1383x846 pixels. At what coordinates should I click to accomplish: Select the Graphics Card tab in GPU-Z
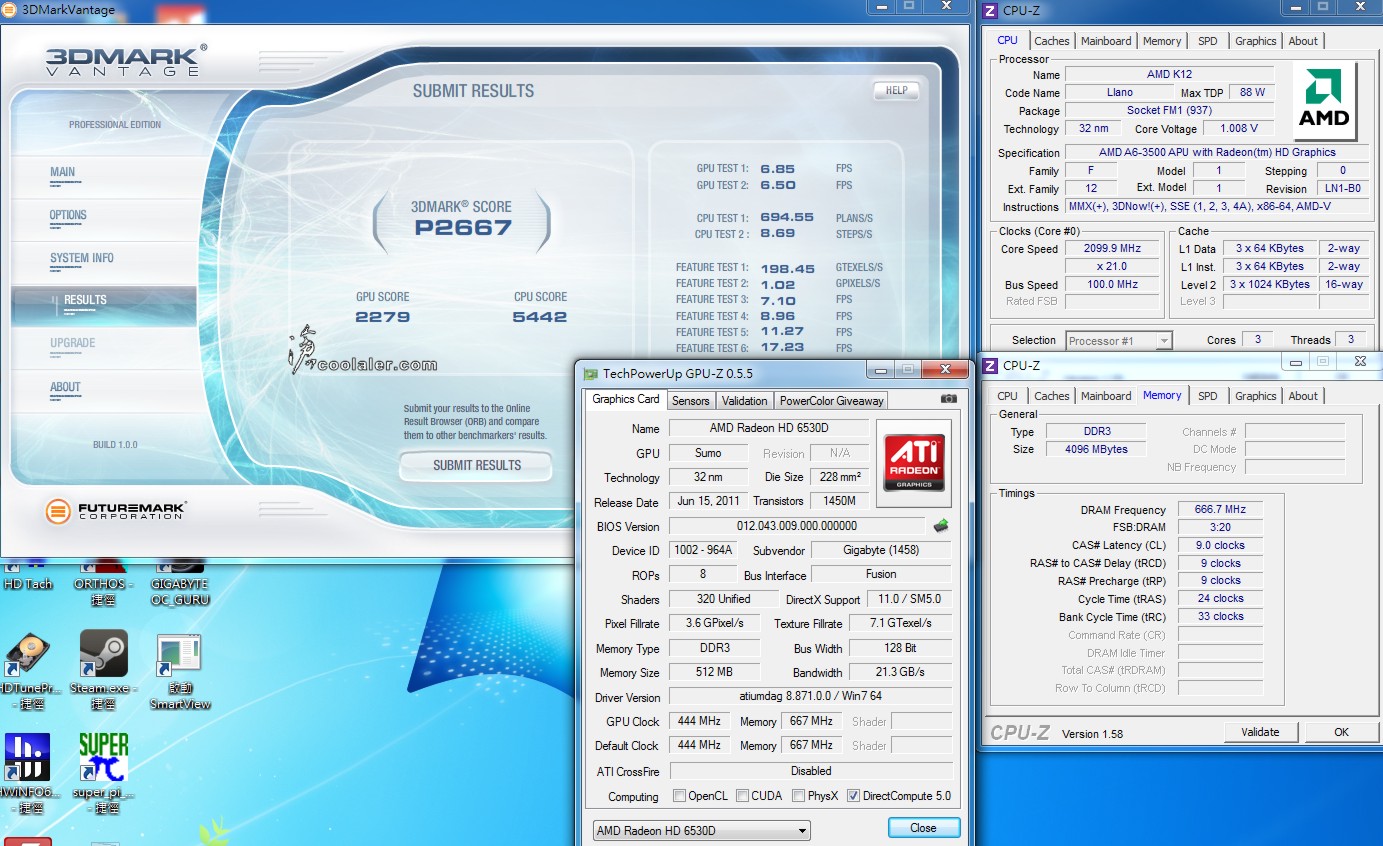pyautogui.click(x=626, y=399)
